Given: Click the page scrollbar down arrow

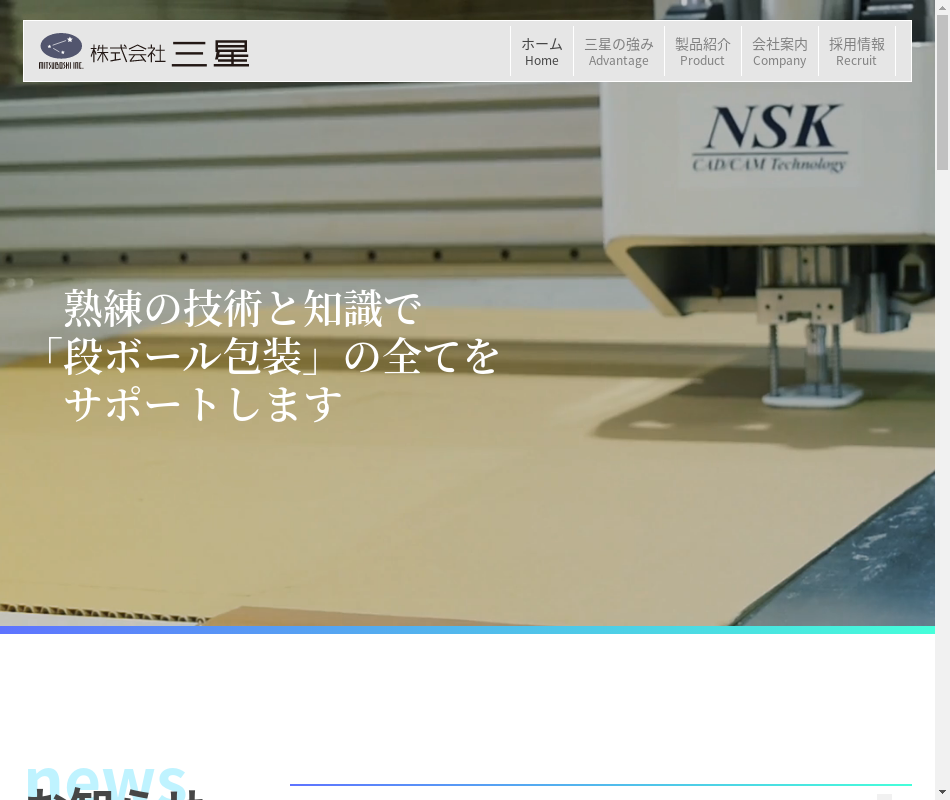Looking at the screenshot, I should coord(942,792).
